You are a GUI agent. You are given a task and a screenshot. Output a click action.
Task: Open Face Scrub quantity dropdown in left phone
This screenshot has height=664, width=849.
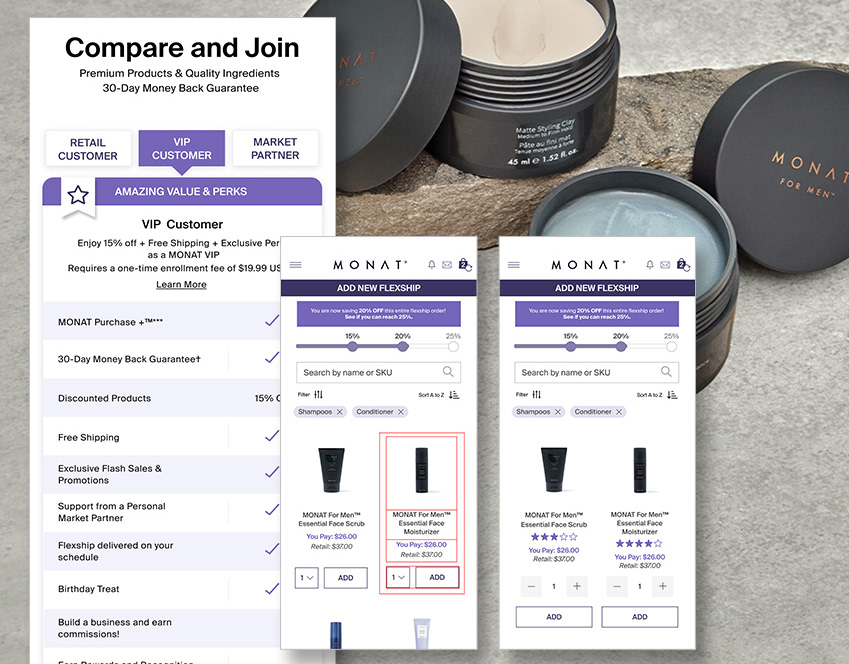pyautogui.click(x=306, y=578)
